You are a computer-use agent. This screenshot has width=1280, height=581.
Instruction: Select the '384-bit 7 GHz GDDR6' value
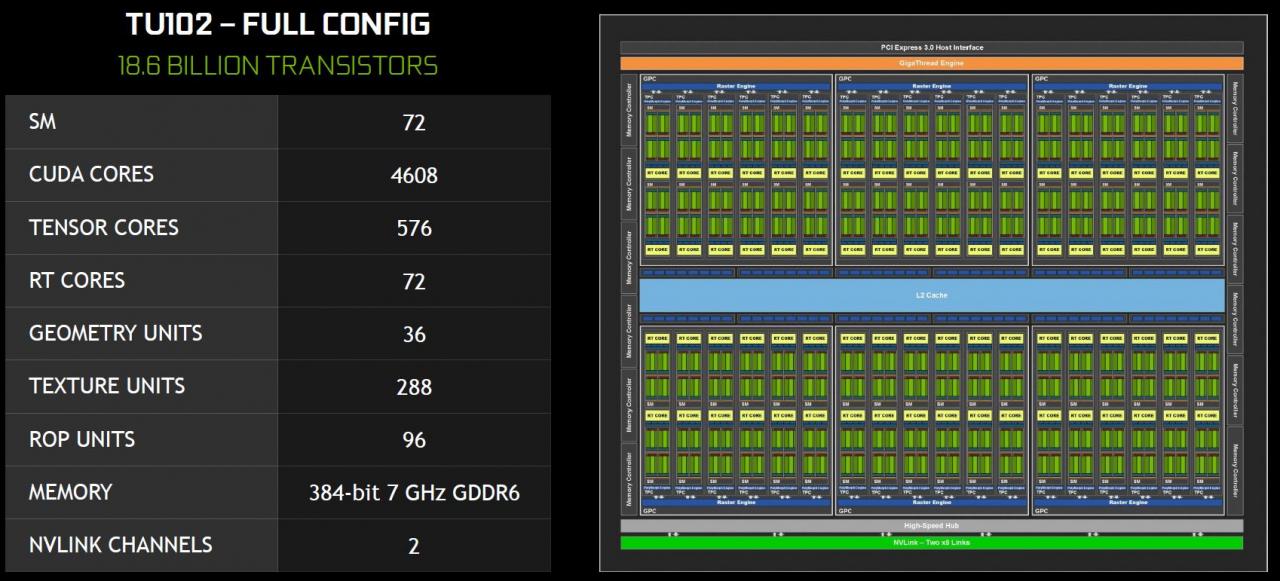click(414, 493)
